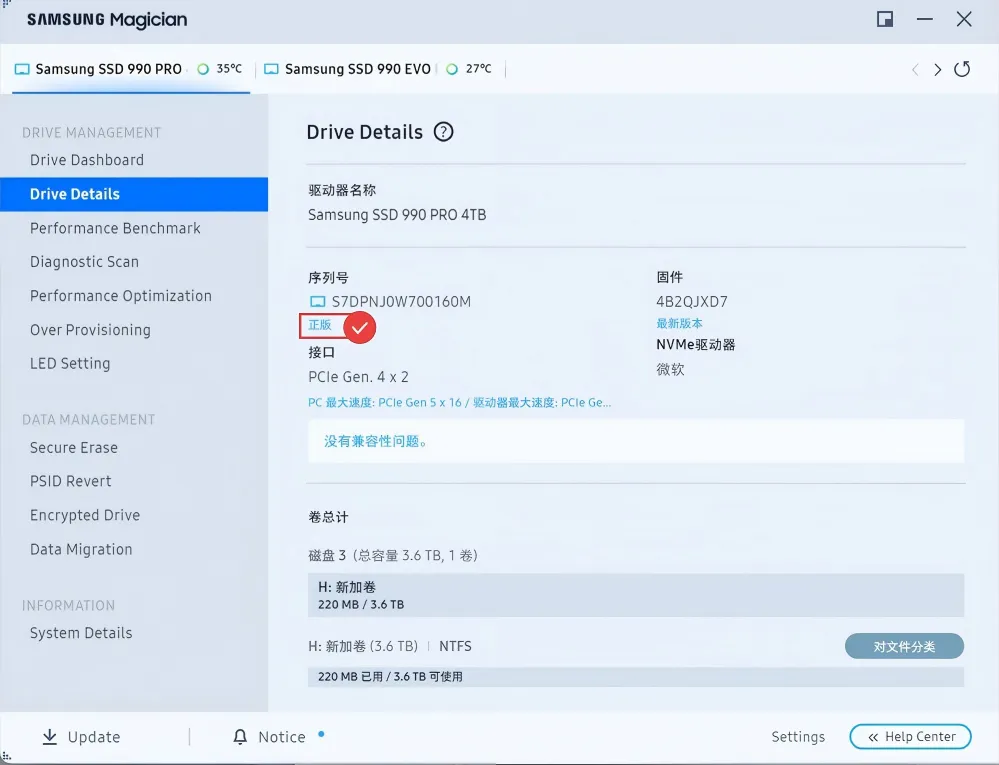This screenshot has width=999, height=765.
Task: Click the Samsung SSD 990 PRO drive icon
Action: point(22,69)
